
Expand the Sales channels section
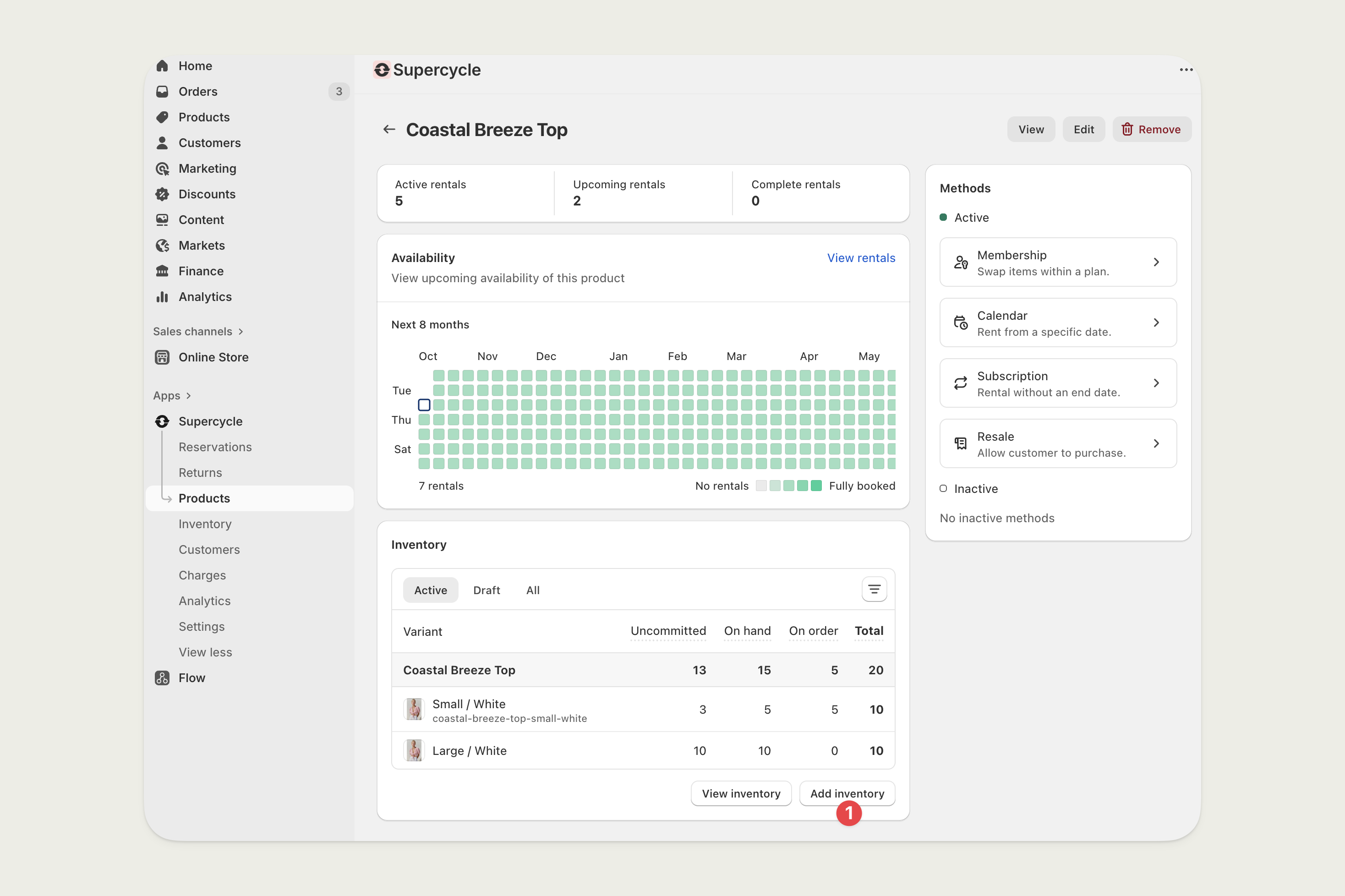point(241,332)
